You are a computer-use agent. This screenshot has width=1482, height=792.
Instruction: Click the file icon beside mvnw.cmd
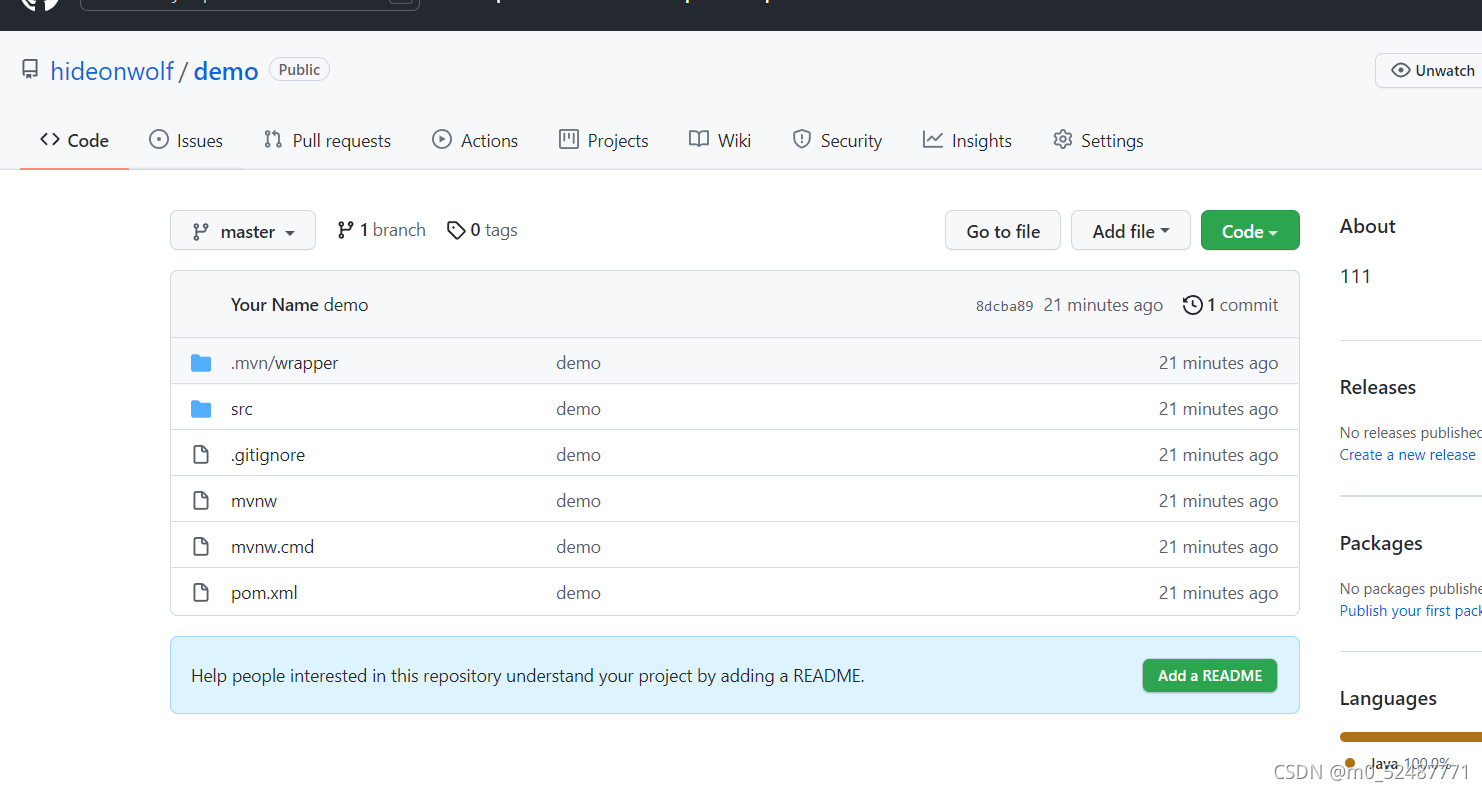[x=201, y=547]
